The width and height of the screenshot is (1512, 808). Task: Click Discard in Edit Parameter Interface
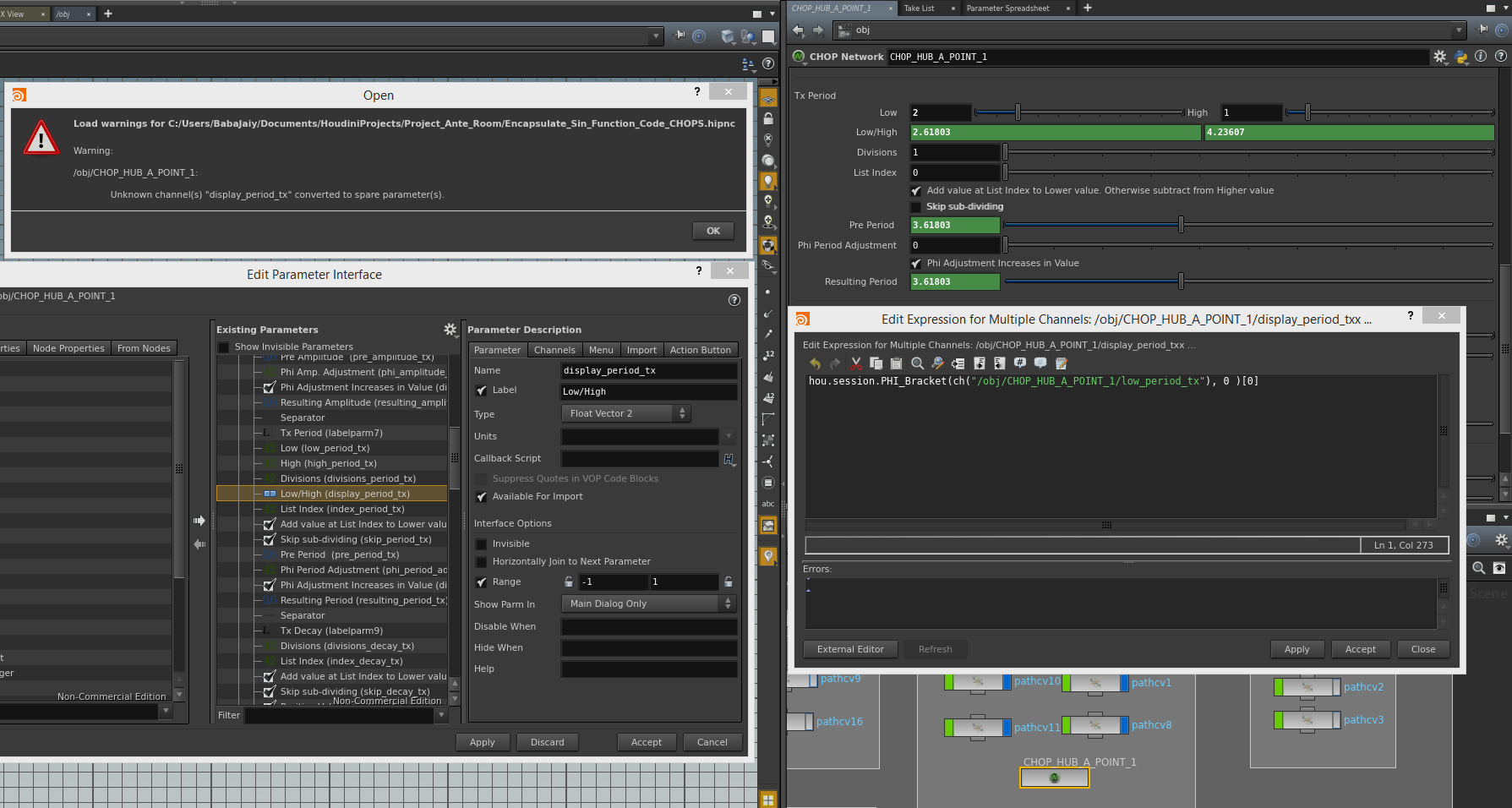click(x=547, y=742)
